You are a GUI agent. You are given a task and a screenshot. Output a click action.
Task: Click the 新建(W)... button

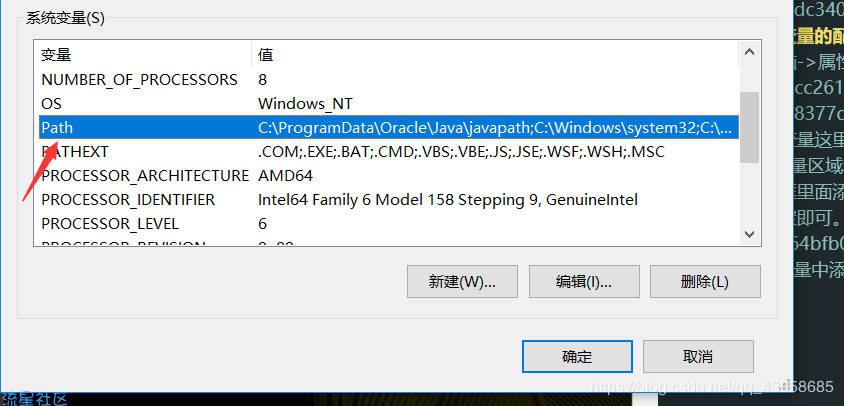point(462,281)
